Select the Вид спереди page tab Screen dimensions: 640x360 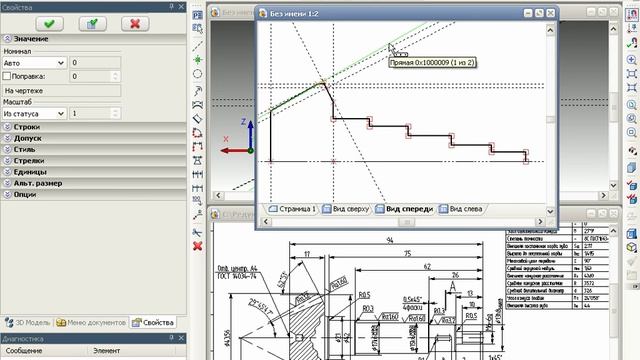pos(404,209)
